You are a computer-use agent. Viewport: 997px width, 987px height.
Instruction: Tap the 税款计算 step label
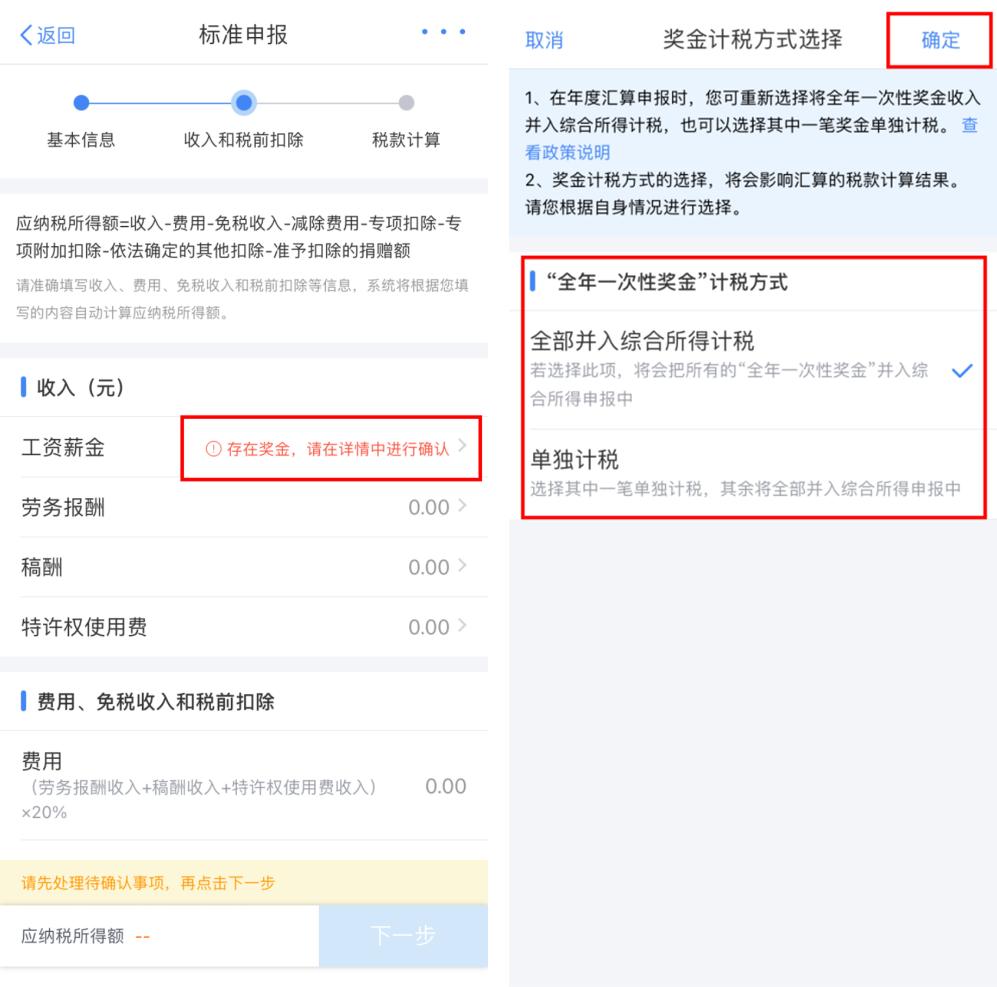point(406,140)
